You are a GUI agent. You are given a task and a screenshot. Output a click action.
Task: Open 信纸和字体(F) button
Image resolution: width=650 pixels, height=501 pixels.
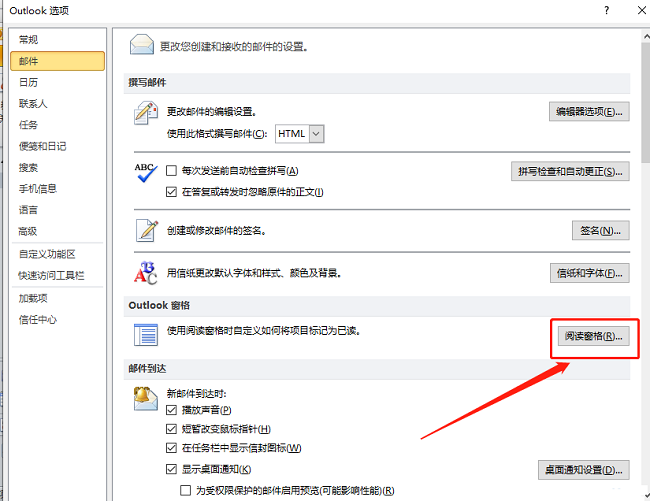(x=589, y=273)
